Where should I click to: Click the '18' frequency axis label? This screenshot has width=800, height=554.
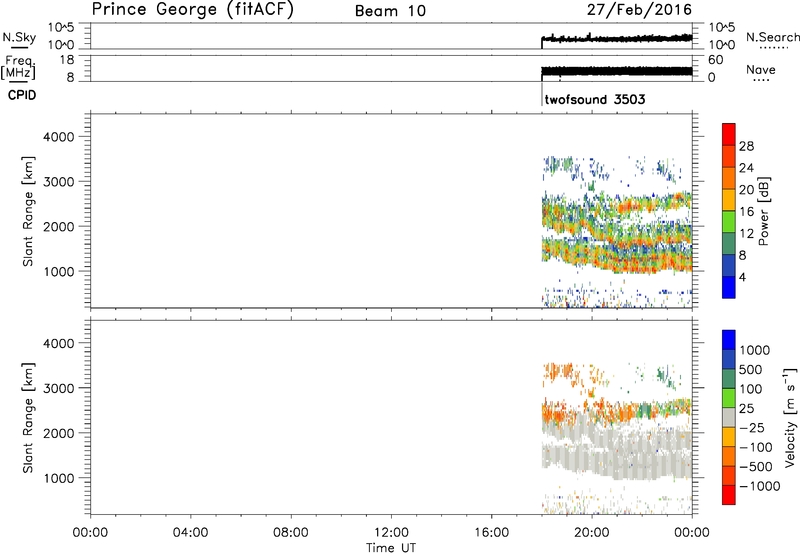coord(67,60)
